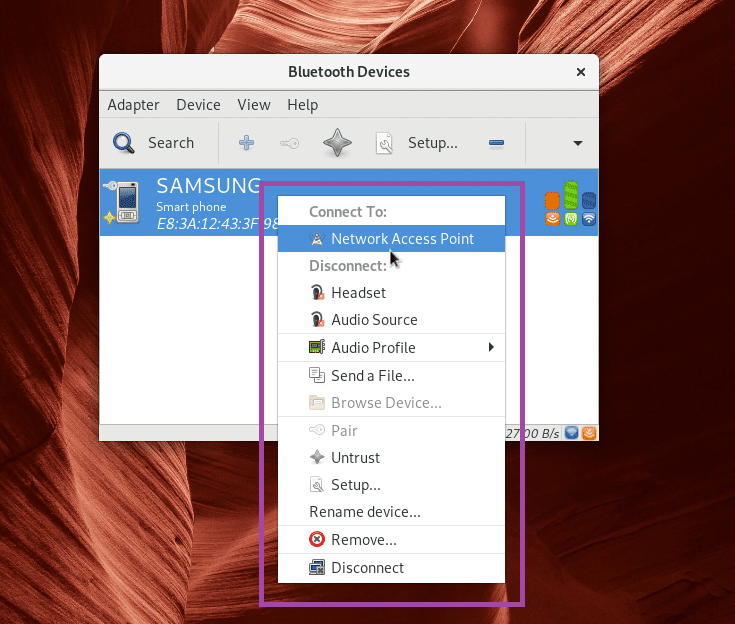The height and width of the screenshot is (624, 735).
Task: Click the Network Access Point antenna icon
Action: coord(317,239)
